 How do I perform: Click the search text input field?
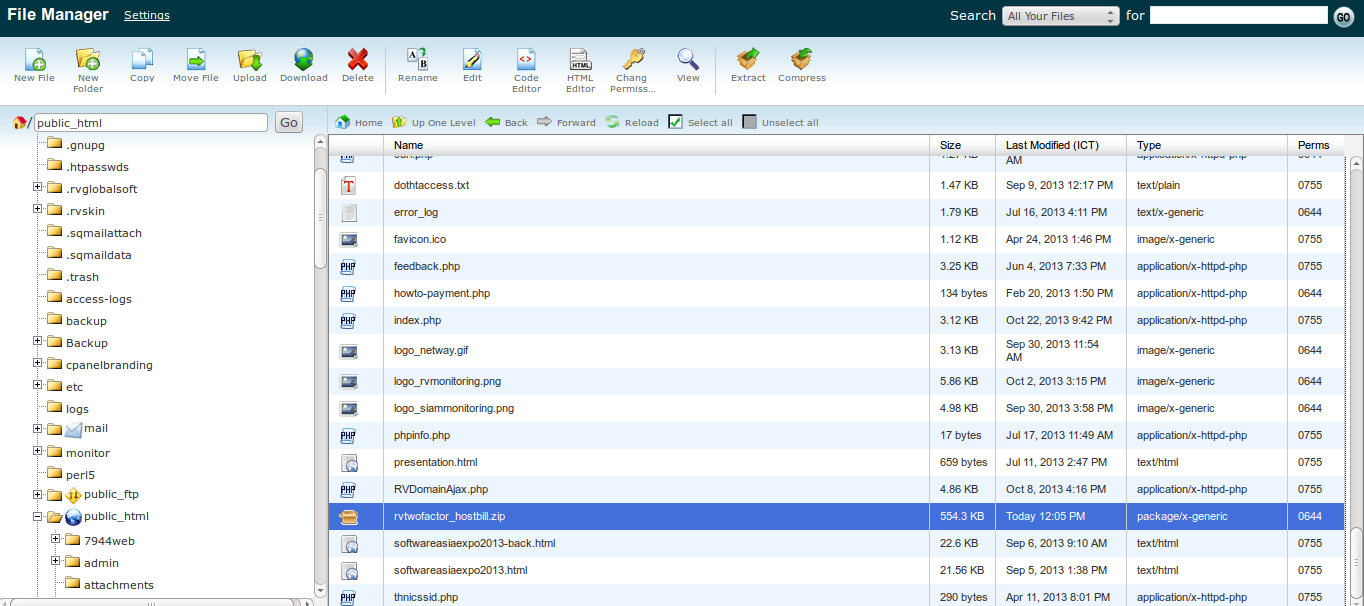coord(1239,15)
